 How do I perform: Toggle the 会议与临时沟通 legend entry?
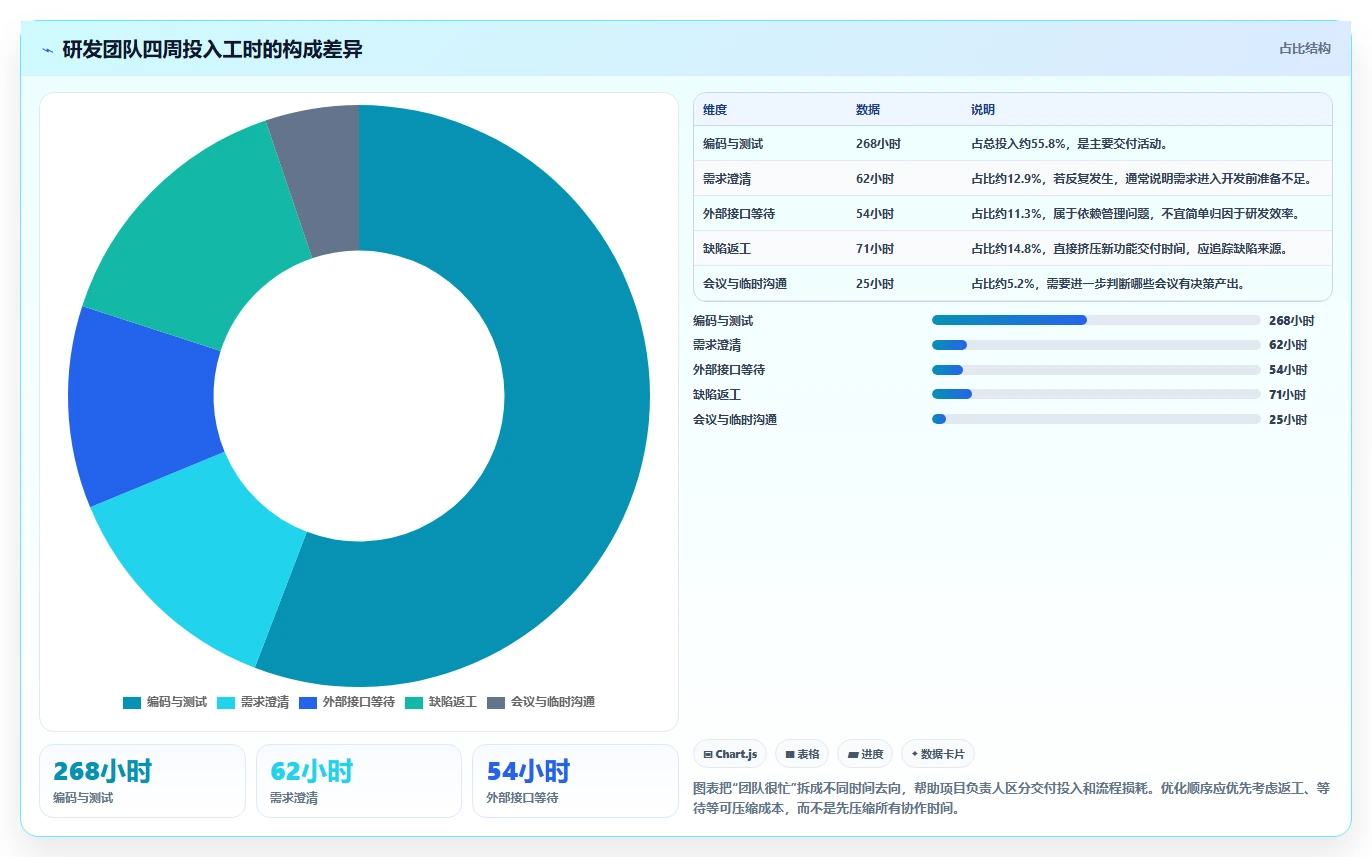pyautogui.click(x=541, y=702)
